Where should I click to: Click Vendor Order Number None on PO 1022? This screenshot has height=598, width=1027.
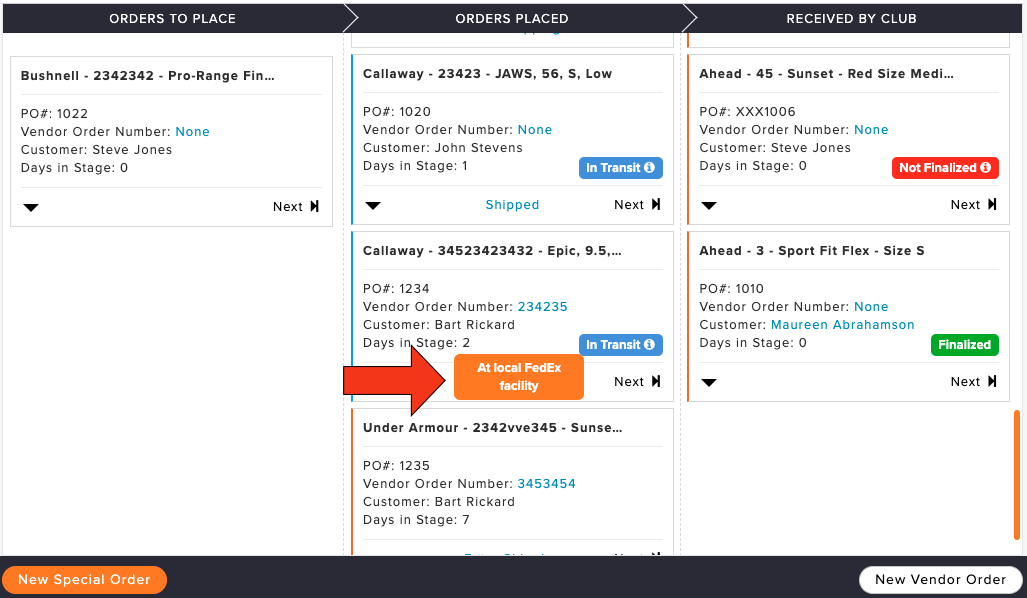193,132
